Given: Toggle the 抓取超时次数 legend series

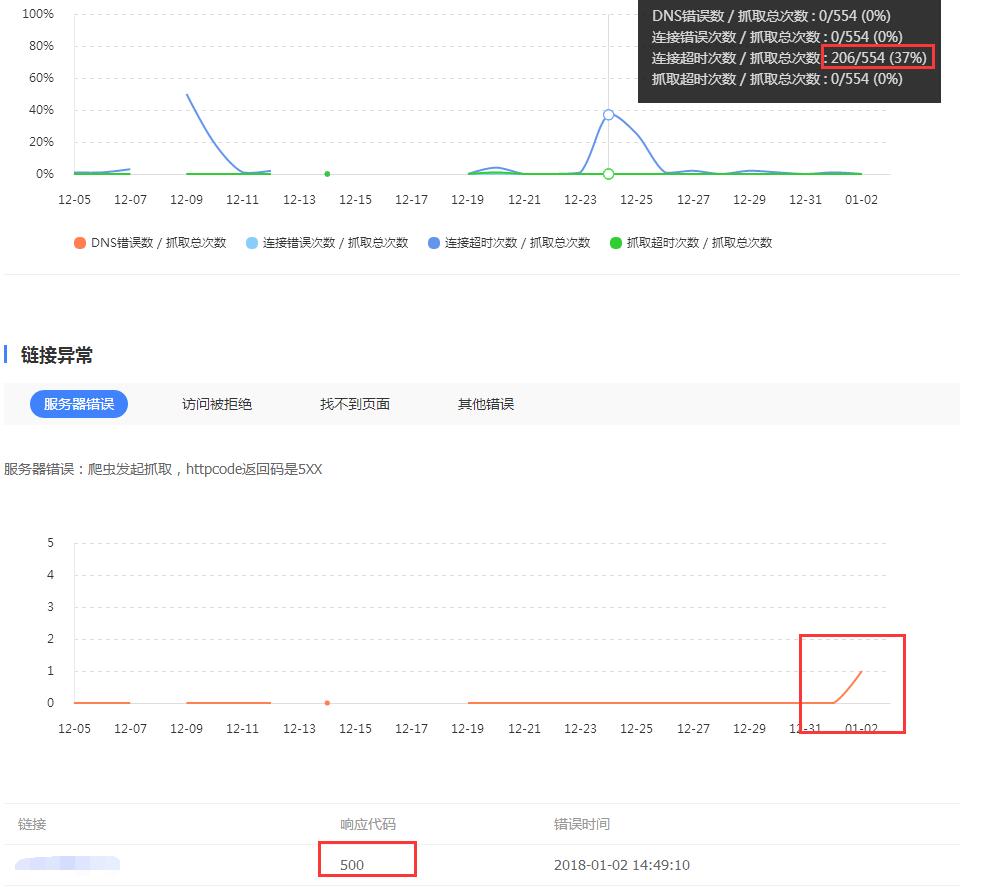Looking at the screenshot, I should (691, 243).
